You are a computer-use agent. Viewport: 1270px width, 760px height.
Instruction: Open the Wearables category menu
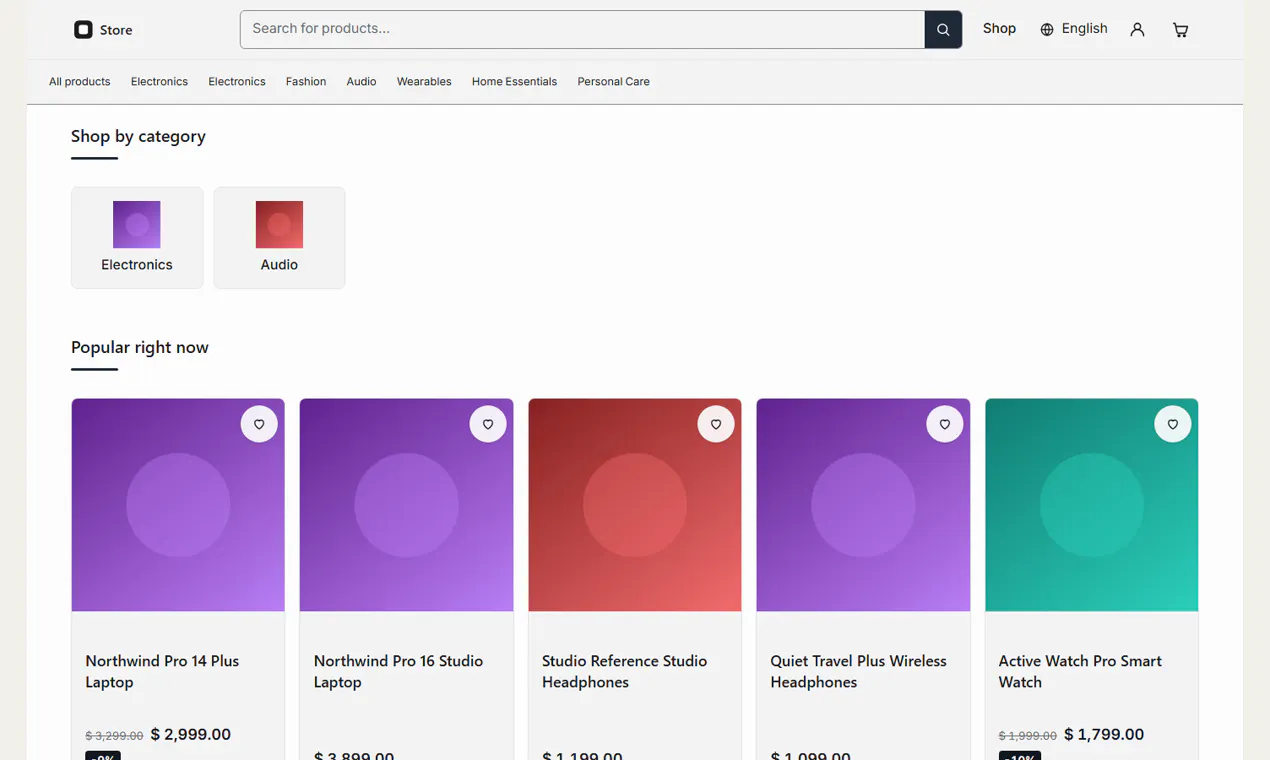(x=424, y=82)
